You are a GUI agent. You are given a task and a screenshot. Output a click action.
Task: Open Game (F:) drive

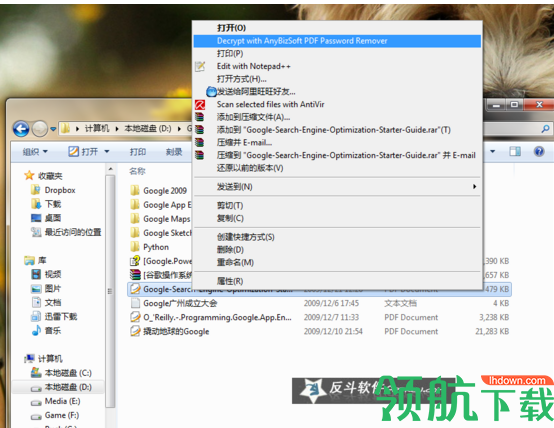tap(55, 415)
